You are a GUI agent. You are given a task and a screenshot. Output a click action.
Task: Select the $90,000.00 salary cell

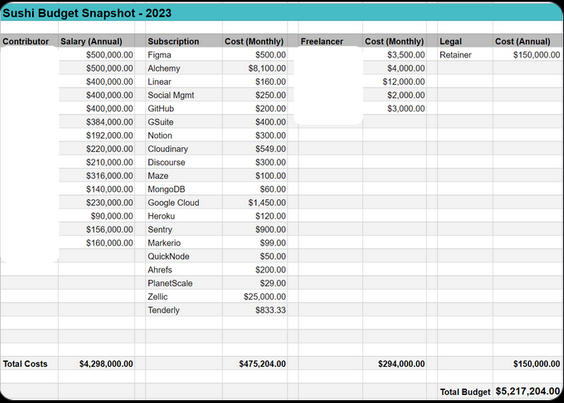(x=96, y=216)
